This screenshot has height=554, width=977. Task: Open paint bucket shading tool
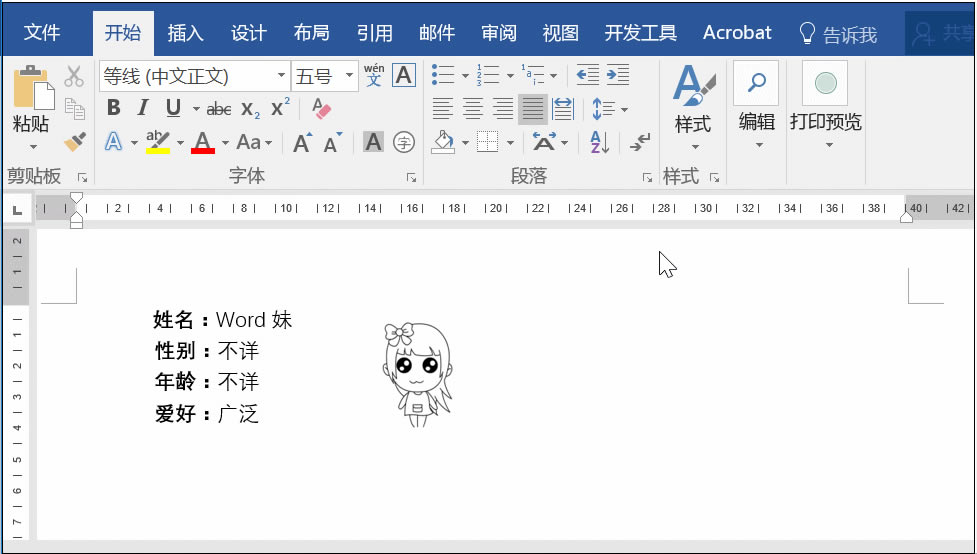tap(443, 142)
